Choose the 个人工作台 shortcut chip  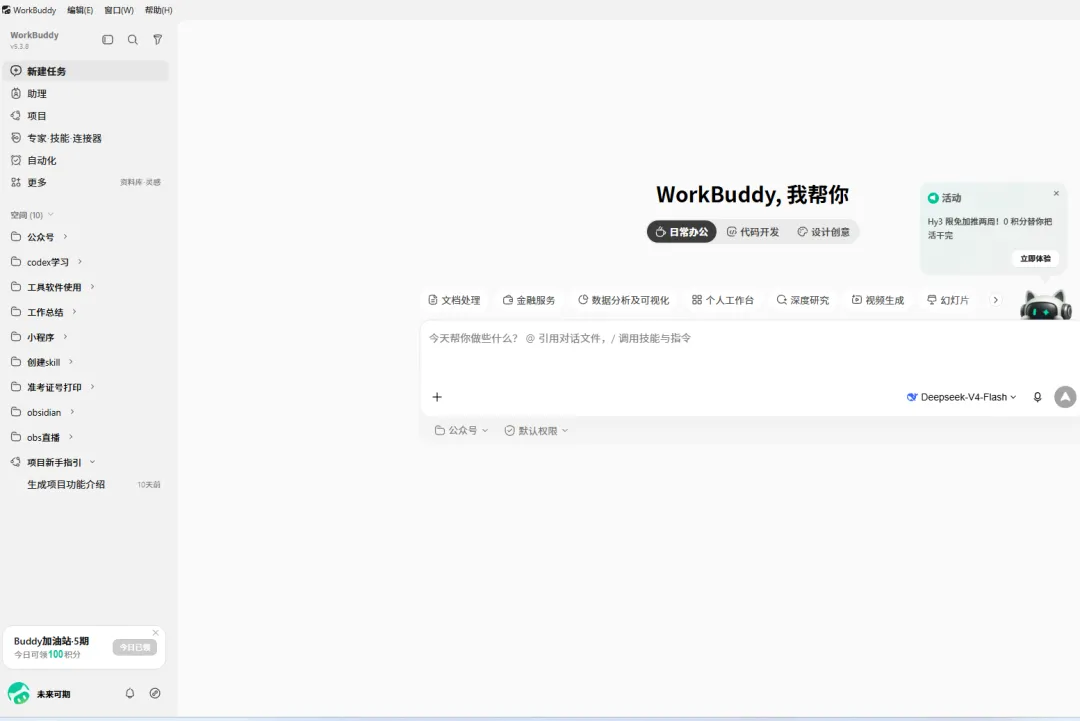click(x=723, y=300)
